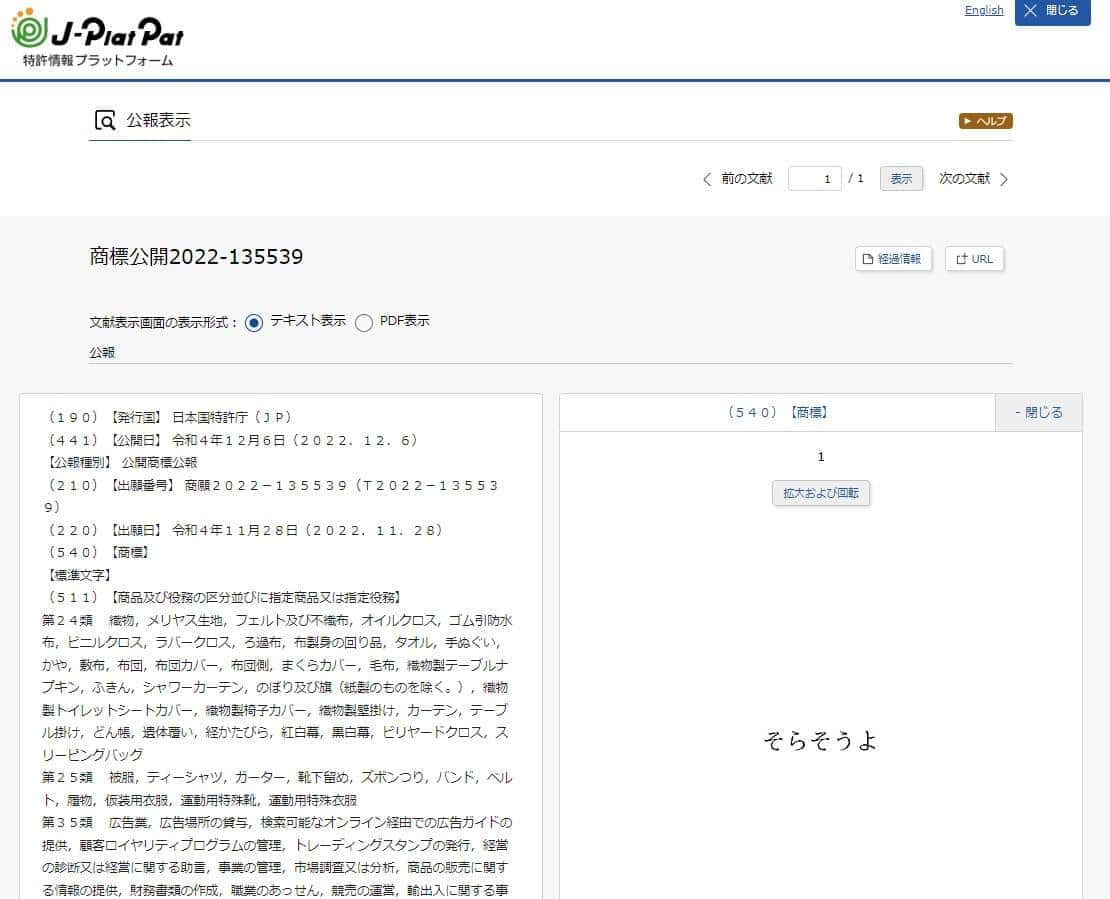Open the English version of the page
The width and height of the screenshot is (1110, 899).
point(984,10)
